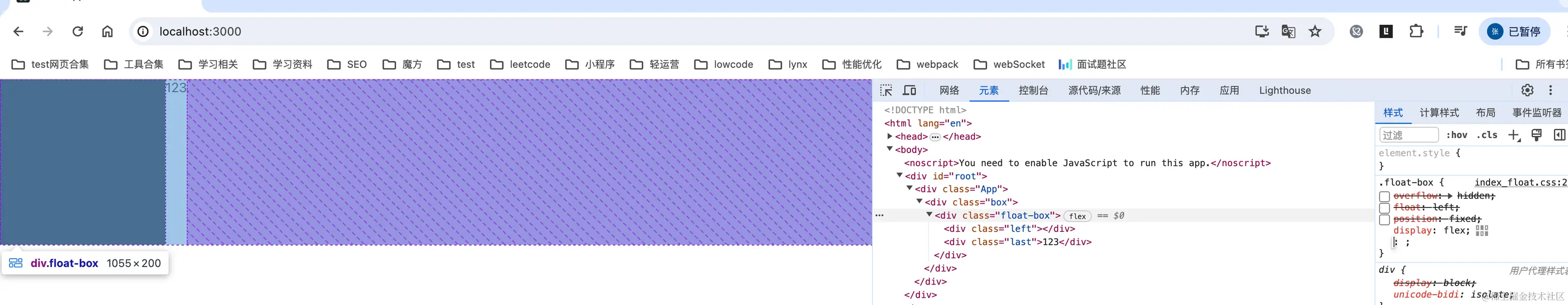The width and height of the screenshot is (1568, 305).
Task: Reload the localhost page
Action: tap(77, 32)
